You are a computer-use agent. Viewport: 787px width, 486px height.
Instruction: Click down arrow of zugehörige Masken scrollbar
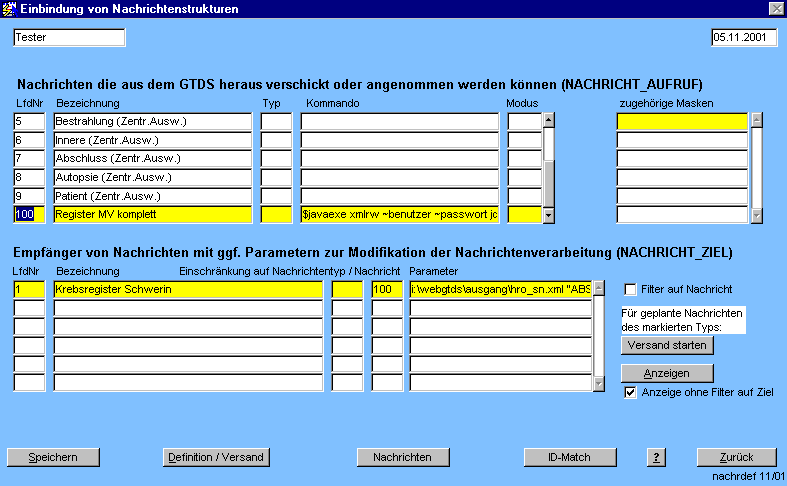click(757, 215)
